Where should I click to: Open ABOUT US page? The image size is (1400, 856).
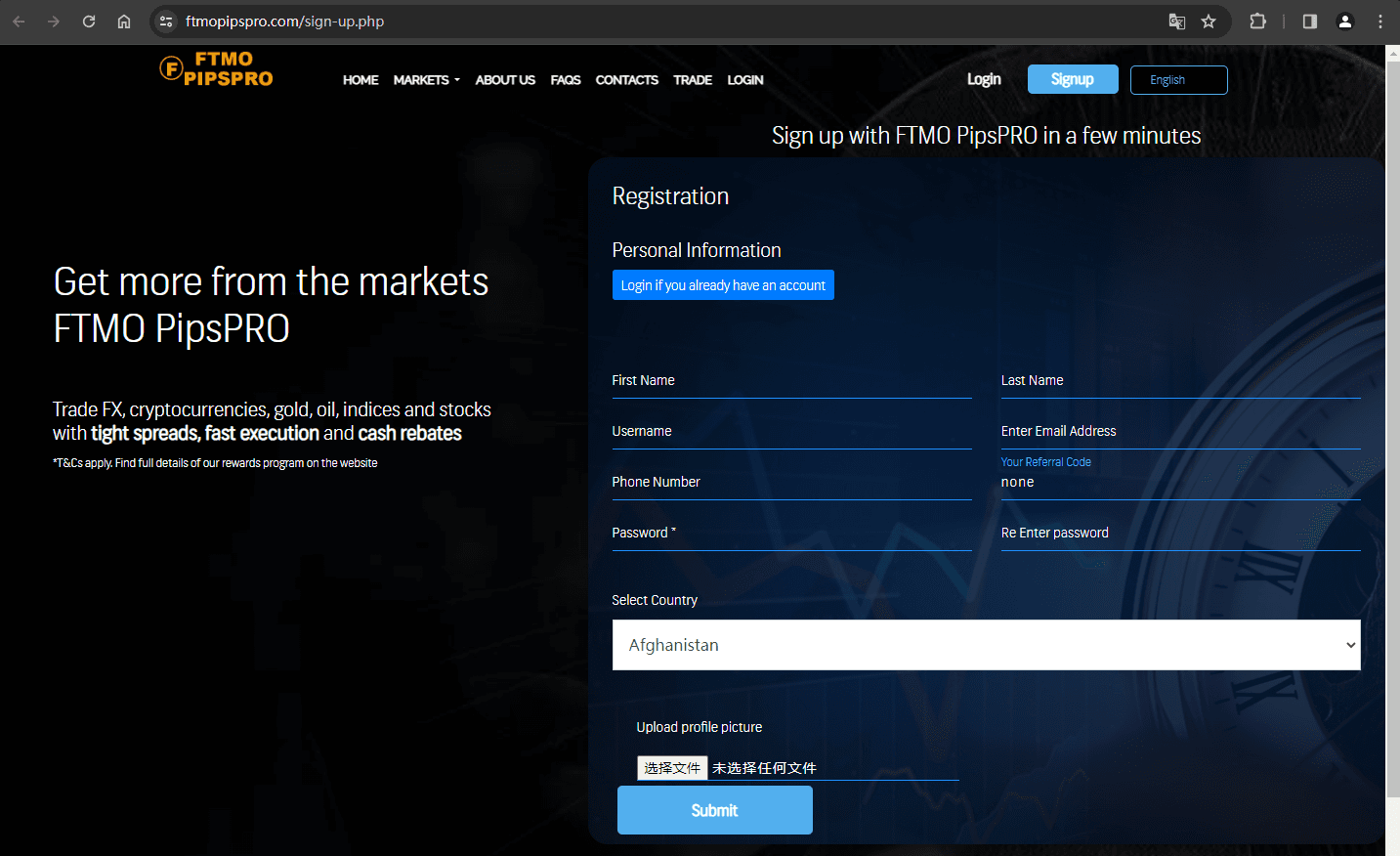tap(505, 80)
